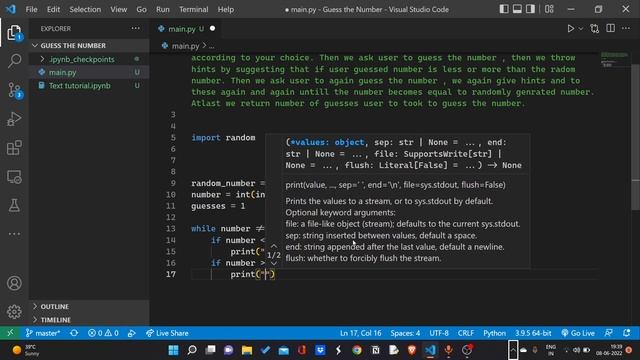This screenshot has width=640, height=360.
Task: Open the View menu
Action: tap(118, 9)
